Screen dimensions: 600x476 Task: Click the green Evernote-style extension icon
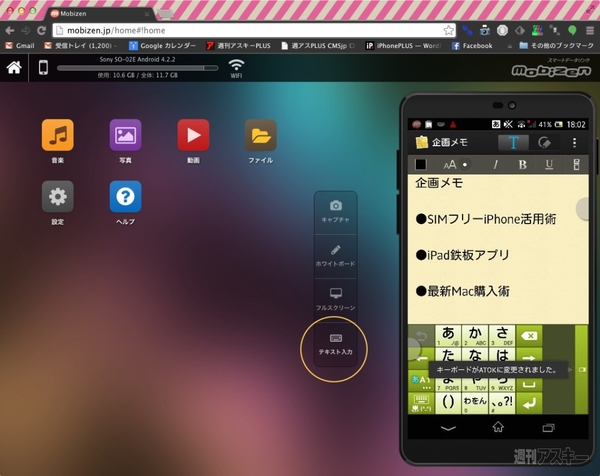572,30
